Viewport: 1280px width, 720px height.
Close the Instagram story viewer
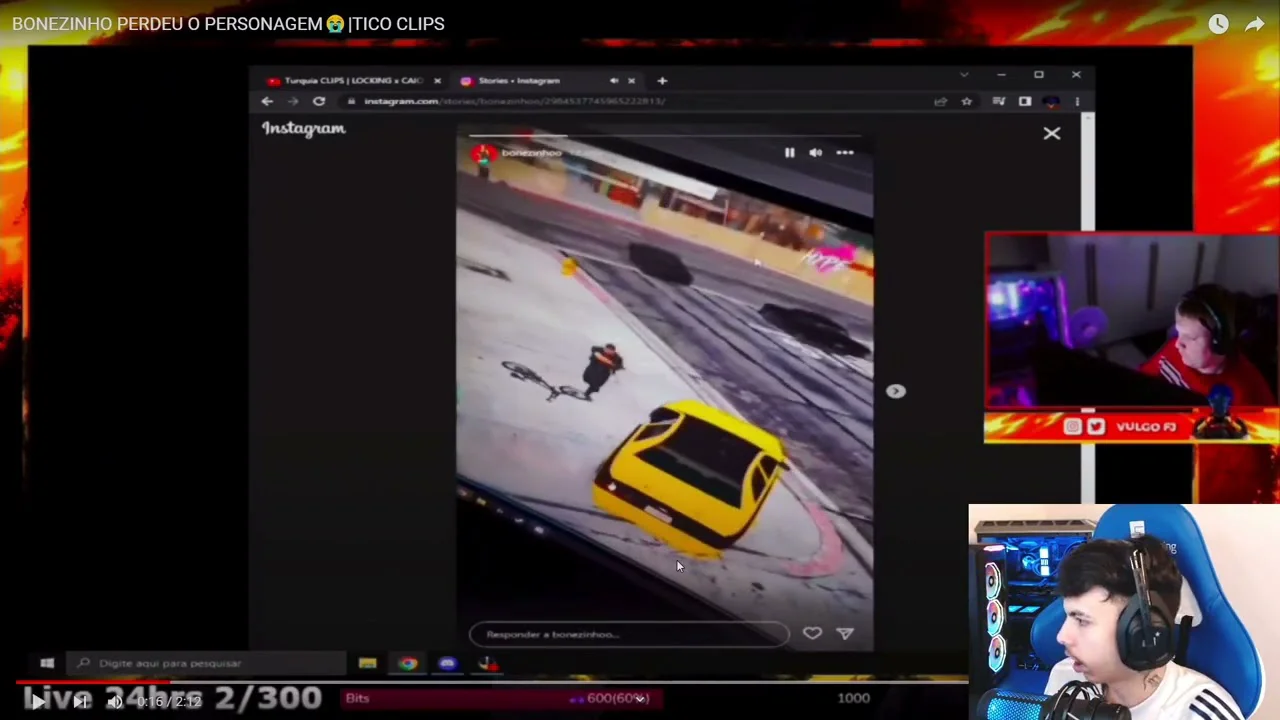click(x=1051, y=133)
